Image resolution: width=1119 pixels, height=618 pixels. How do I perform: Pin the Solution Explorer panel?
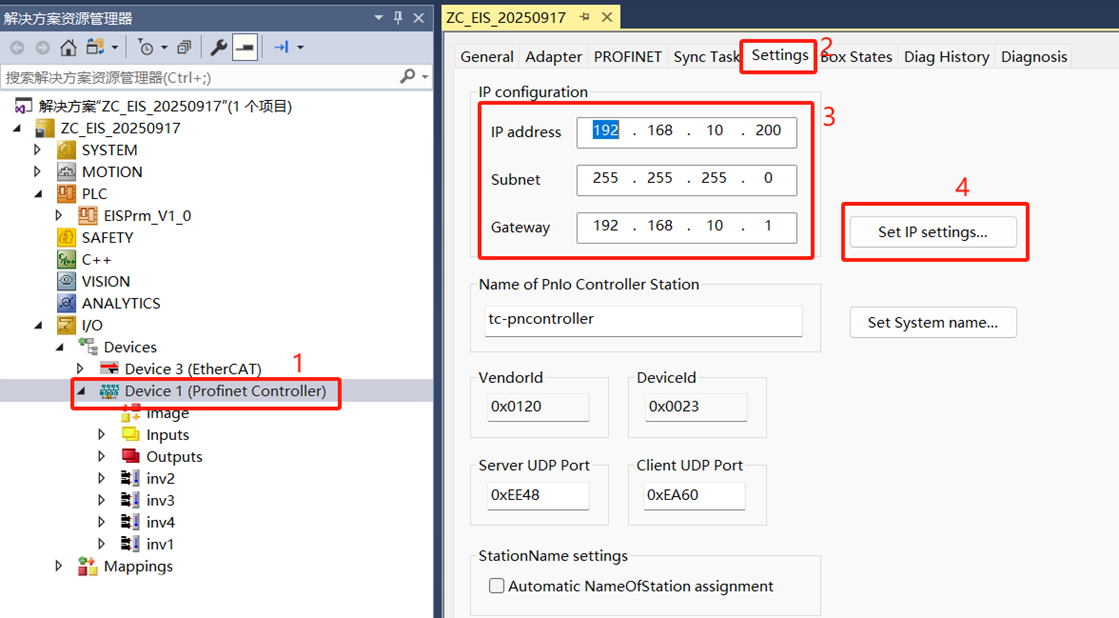(398, 17)
